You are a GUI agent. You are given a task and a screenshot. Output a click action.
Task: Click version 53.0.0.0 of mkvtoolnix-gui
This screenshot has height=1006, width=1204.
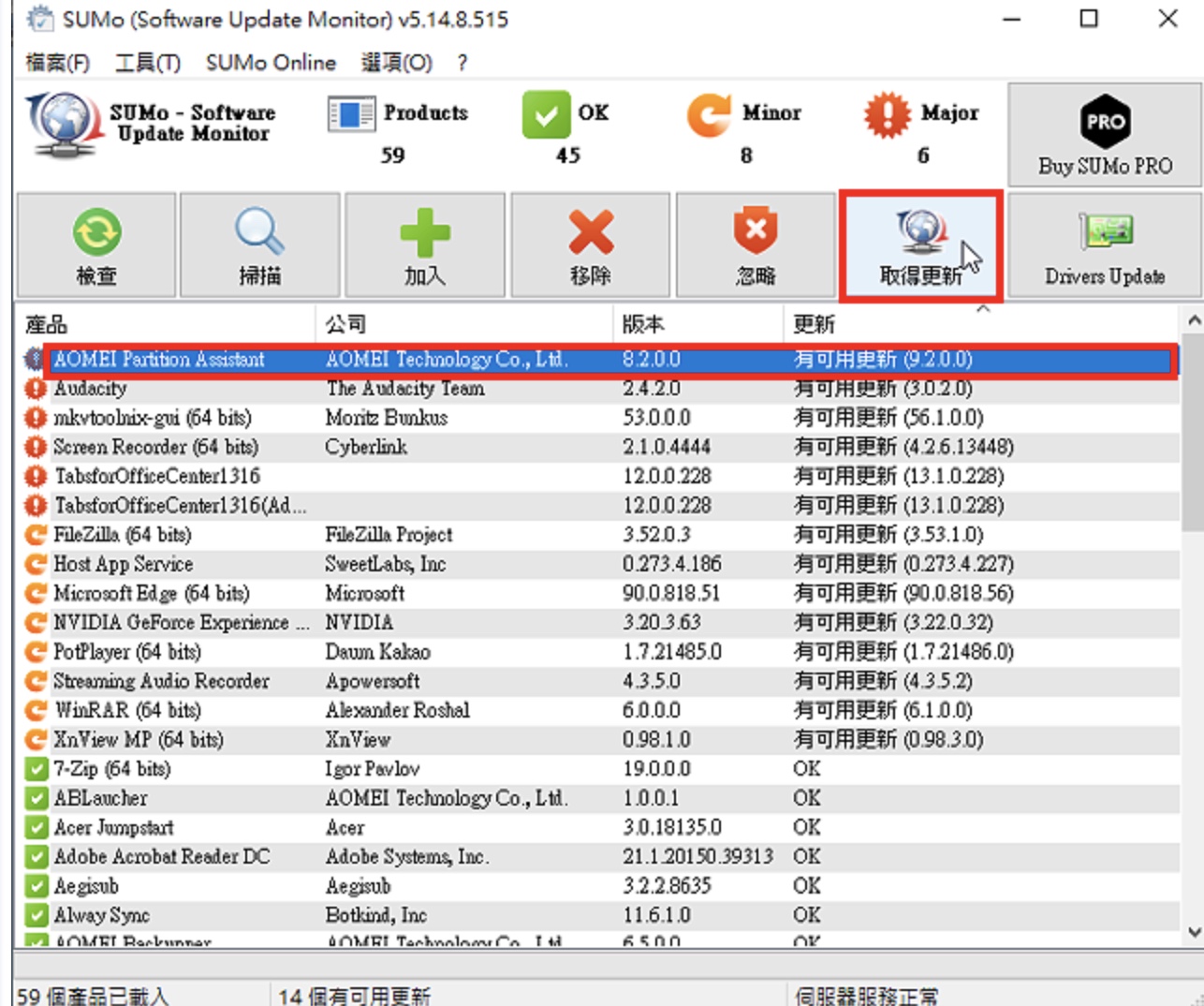pos(656,418)
